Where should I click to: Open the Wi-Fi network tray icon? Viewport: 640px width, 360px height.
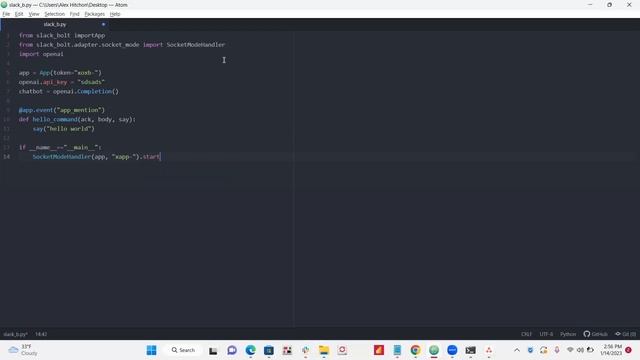pos(570,350)
